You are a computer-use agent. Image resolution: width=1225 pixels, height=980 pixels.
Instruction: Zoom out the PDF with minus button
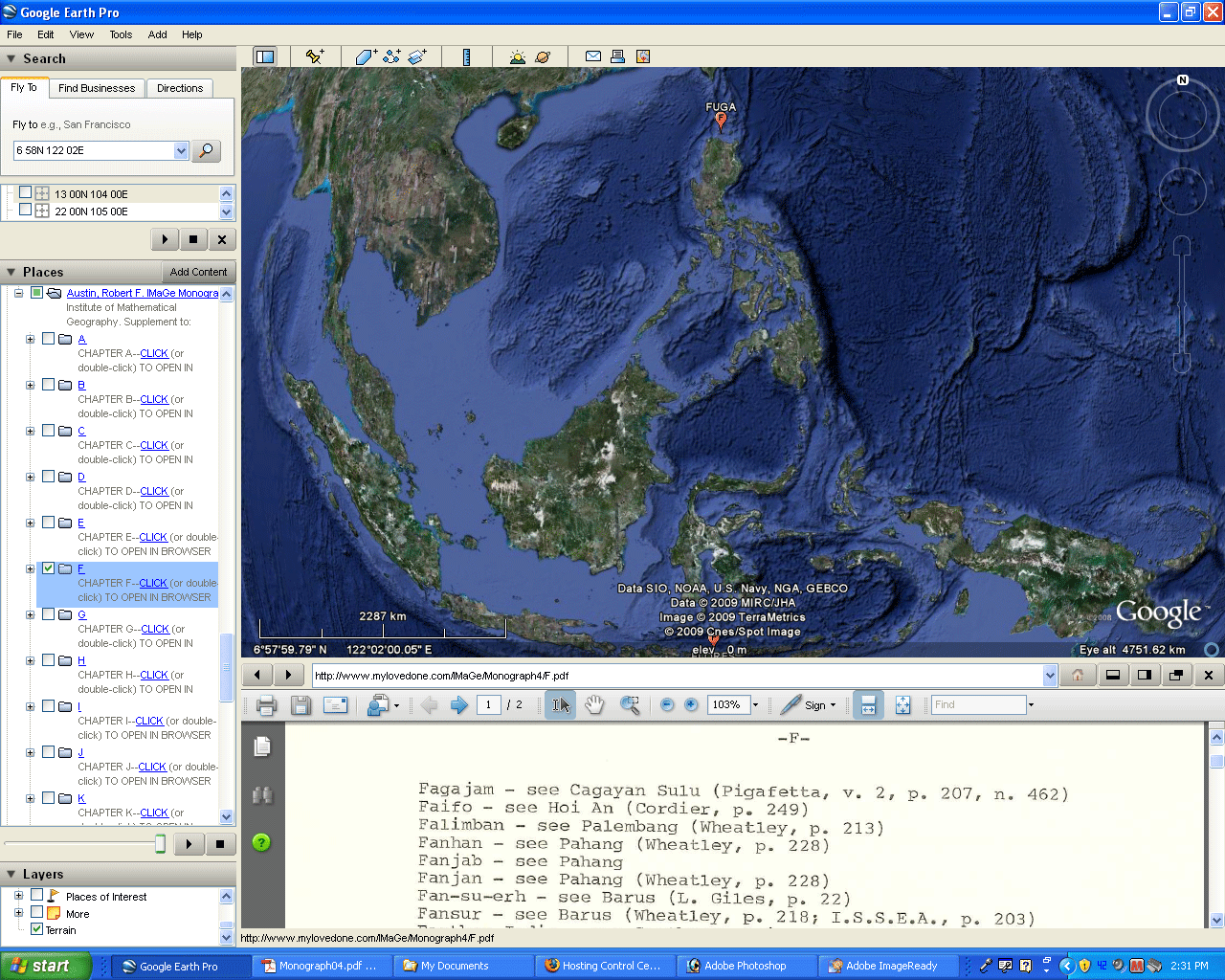coord(667,705)
